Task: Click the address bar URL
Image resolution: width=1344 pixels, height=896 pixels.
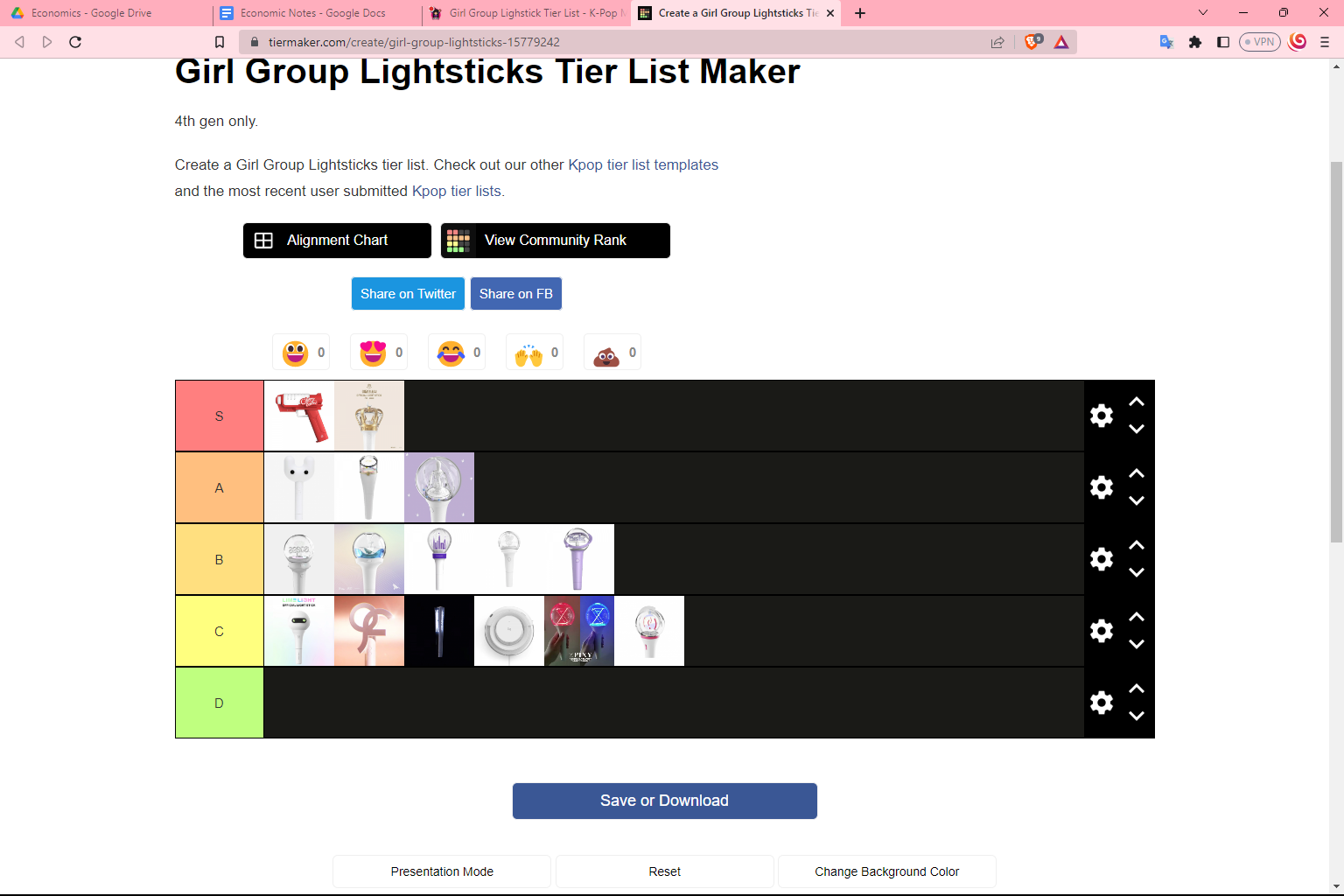Action: [414, 42]
